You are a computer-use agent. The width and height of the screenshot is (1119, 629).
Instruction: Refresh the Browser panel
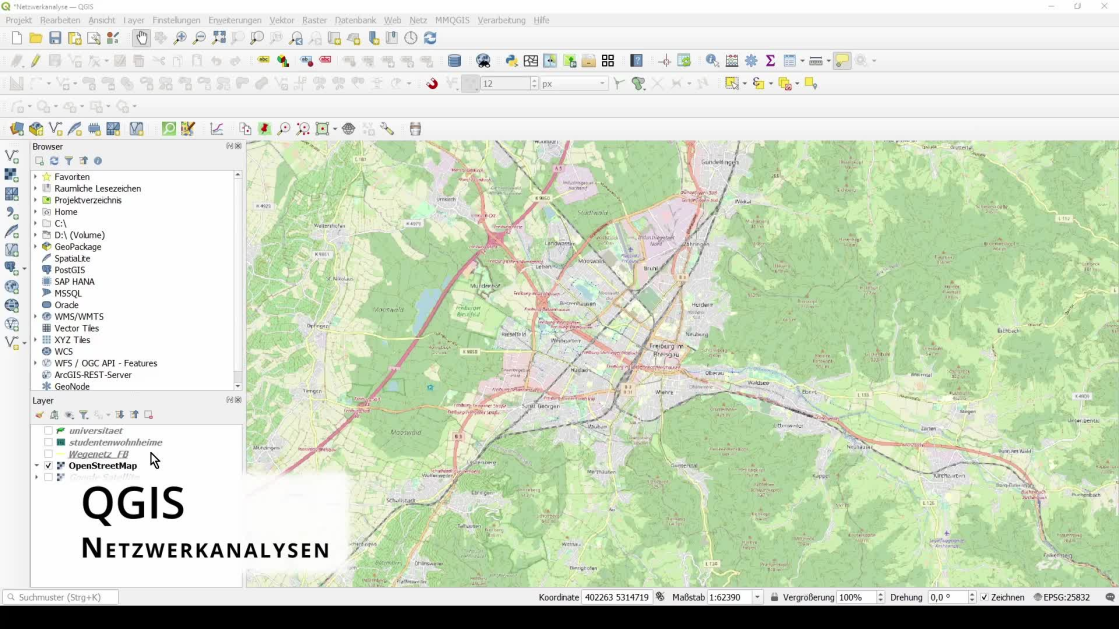click(x=54, y=161)
